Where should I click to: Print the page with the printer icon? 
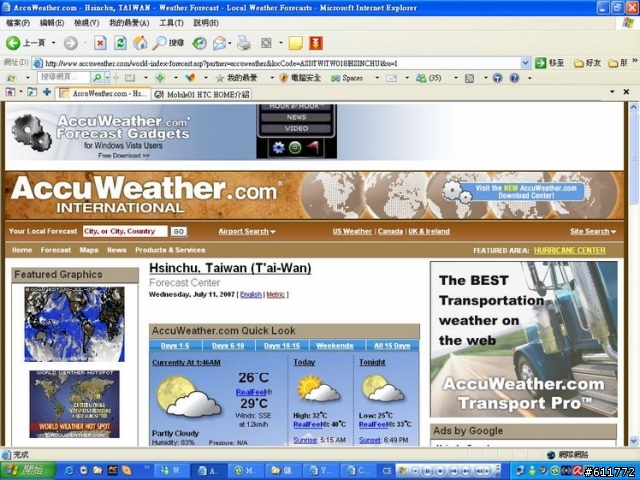pyautogui.click(x=244, y=43)
